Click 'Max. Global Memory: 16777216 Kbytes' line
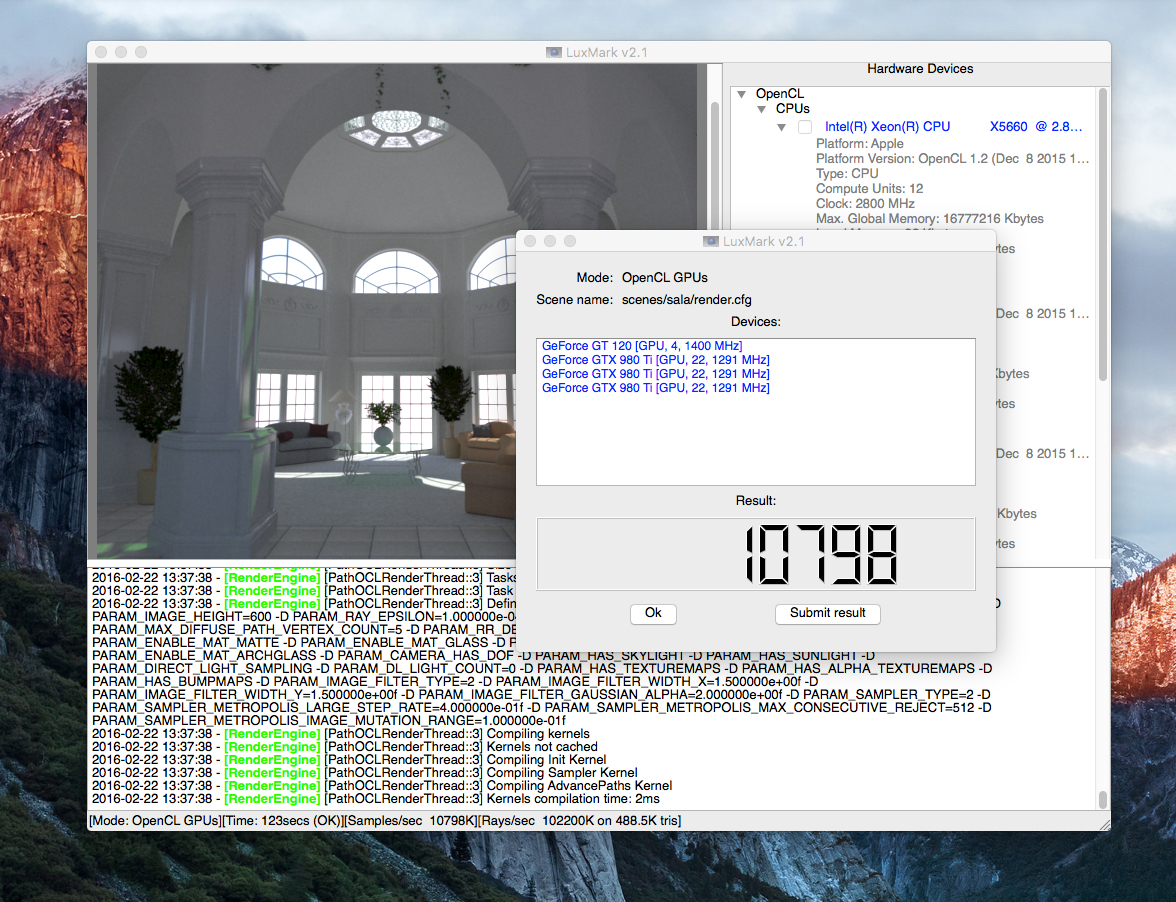Image resolution: width=1176 pixels, height=902 pixels. point(929,219)
